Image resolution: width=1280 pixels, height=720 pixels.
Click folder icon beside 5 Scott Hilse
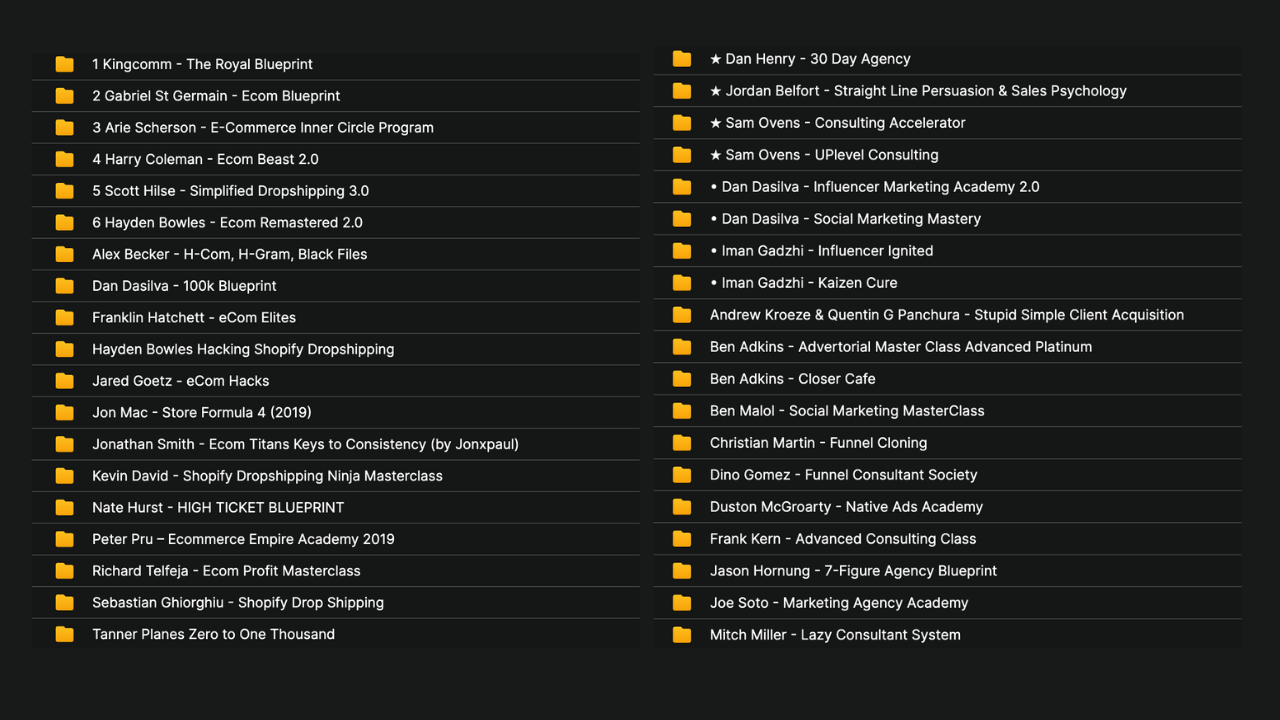[x=65, y=191]
